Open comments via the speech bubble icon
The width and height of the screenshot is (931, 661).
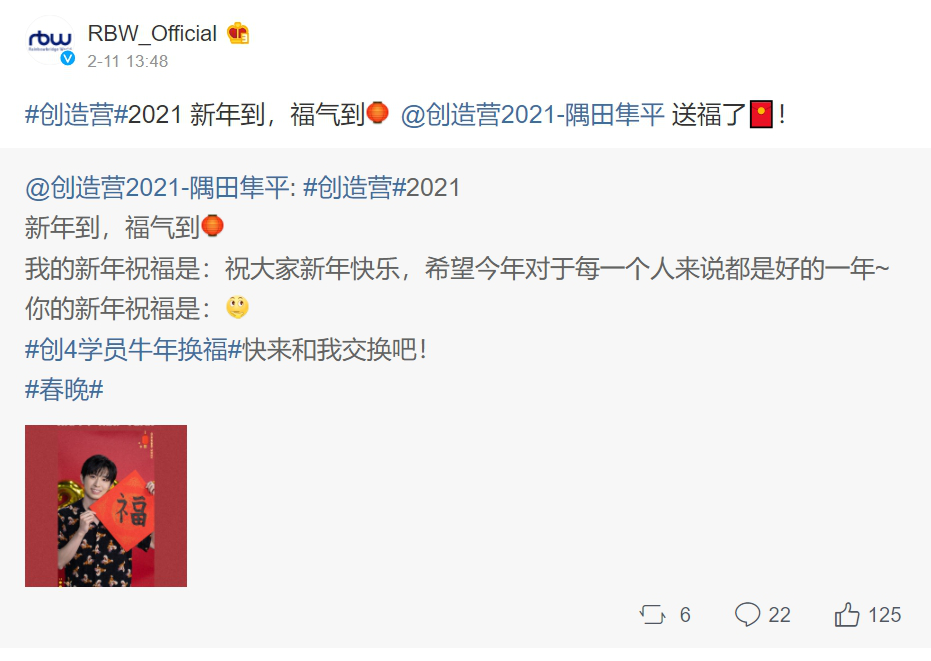click(748, 615)
